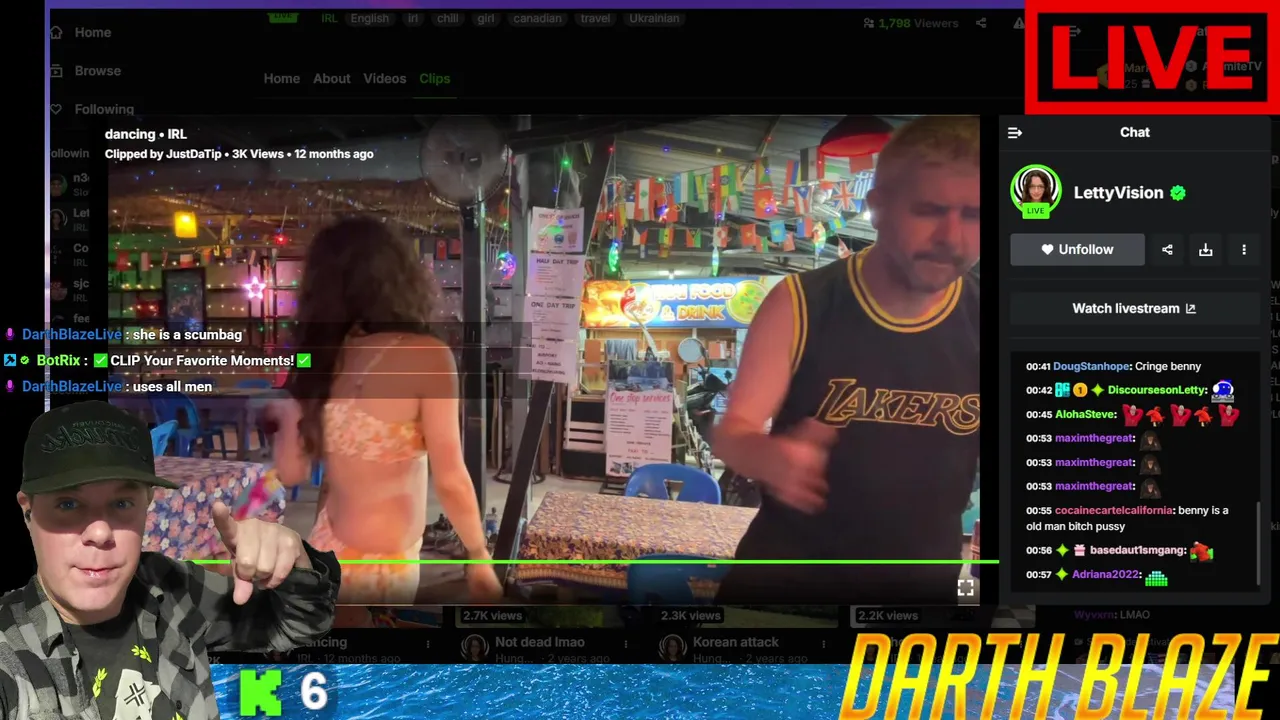Click the chill tag
The height and width of the screenshot is (720, 1280).
coord(447,18)
